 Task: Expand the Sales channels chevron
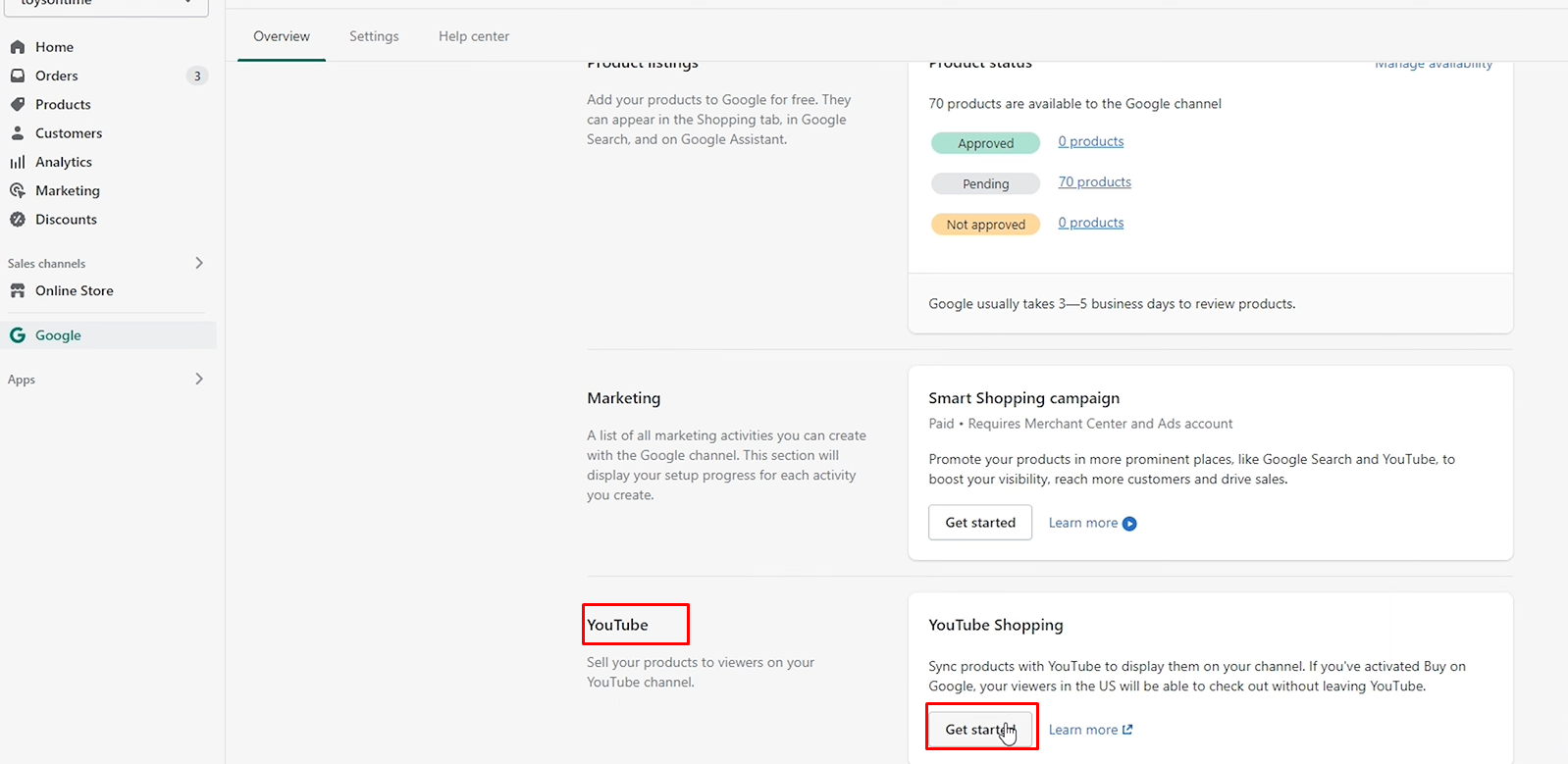[x=199, y=263]
